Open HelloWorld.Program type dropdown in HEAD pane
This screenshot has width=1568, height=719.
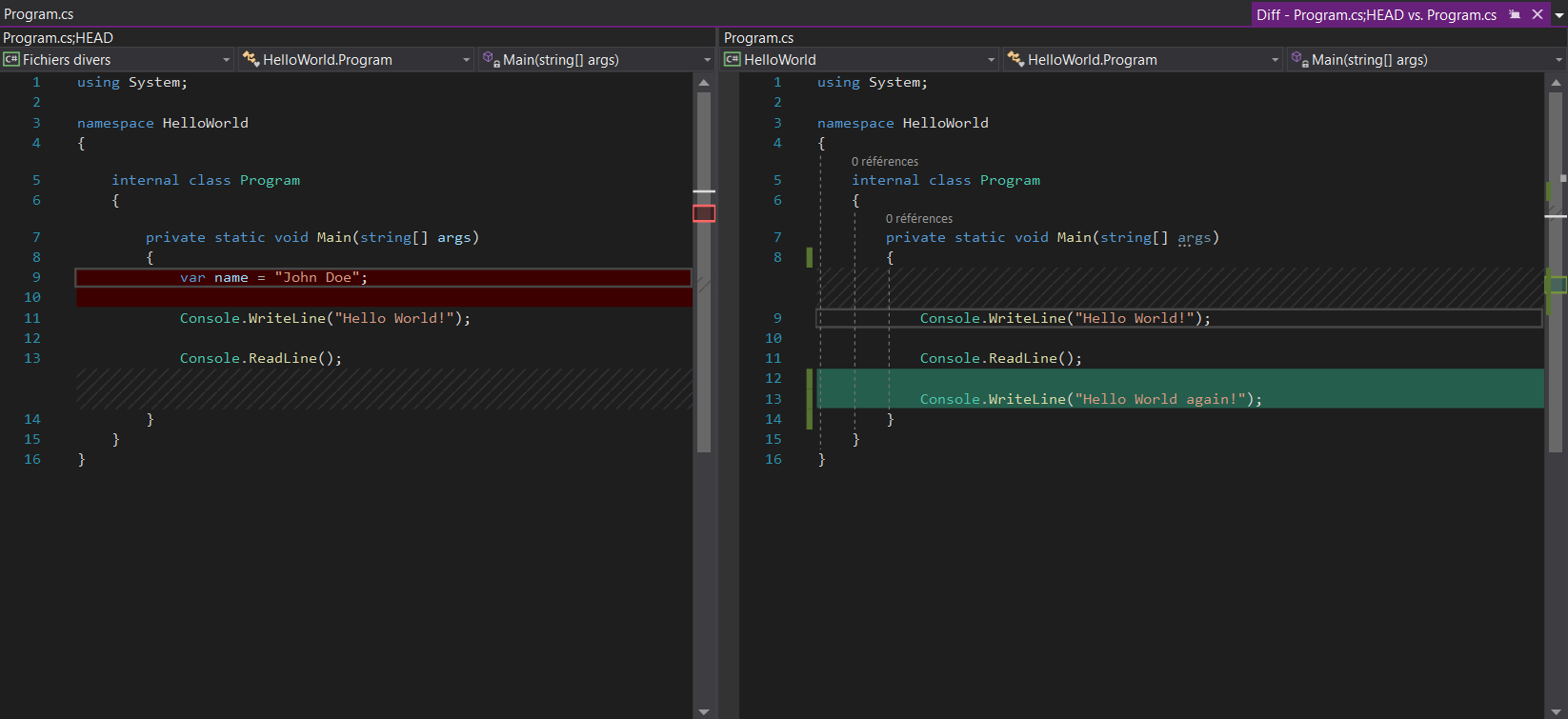pyautogui.click(x=356, y=59)
